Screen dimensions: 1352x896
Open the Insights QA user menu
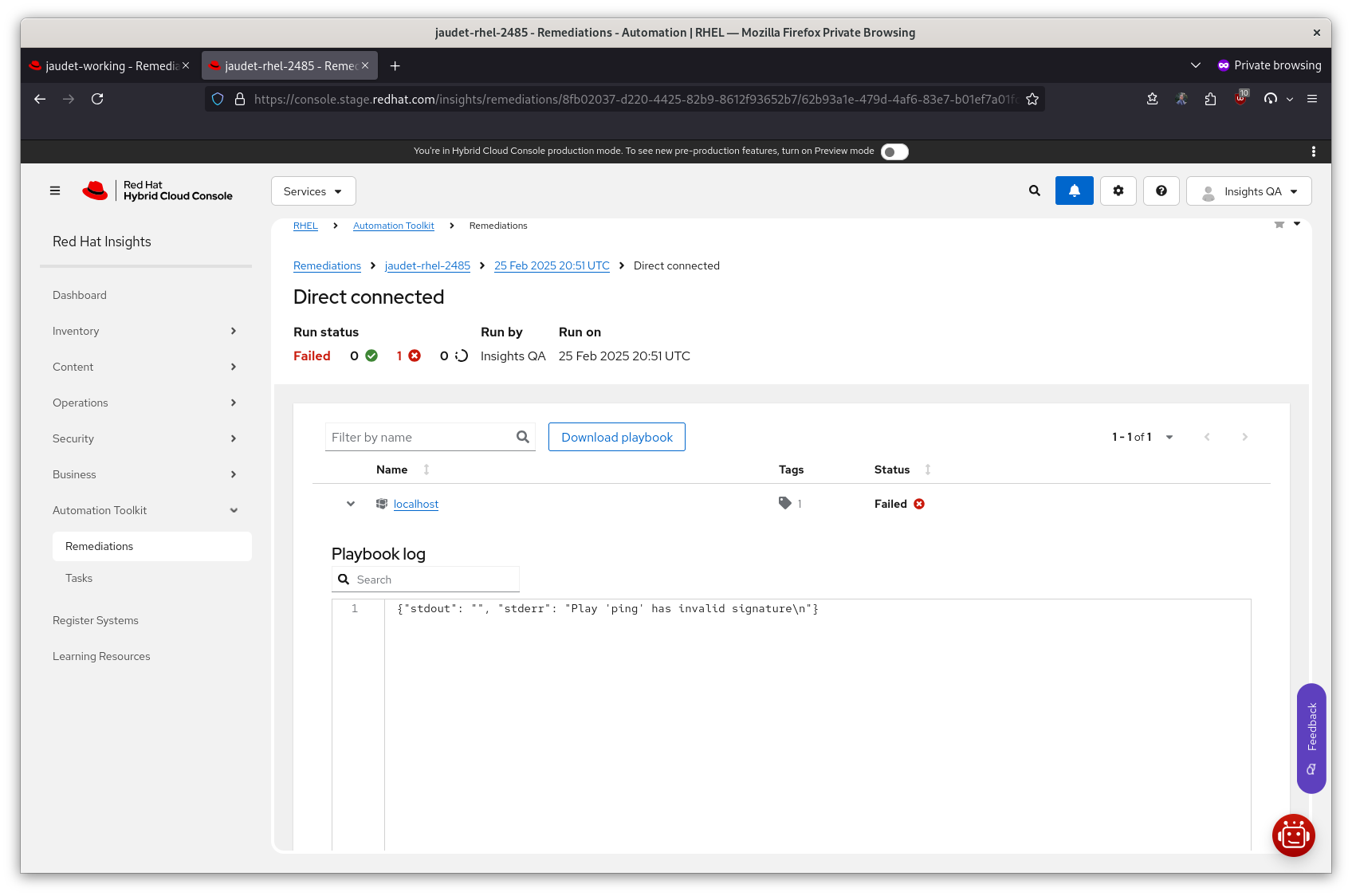1248,191
